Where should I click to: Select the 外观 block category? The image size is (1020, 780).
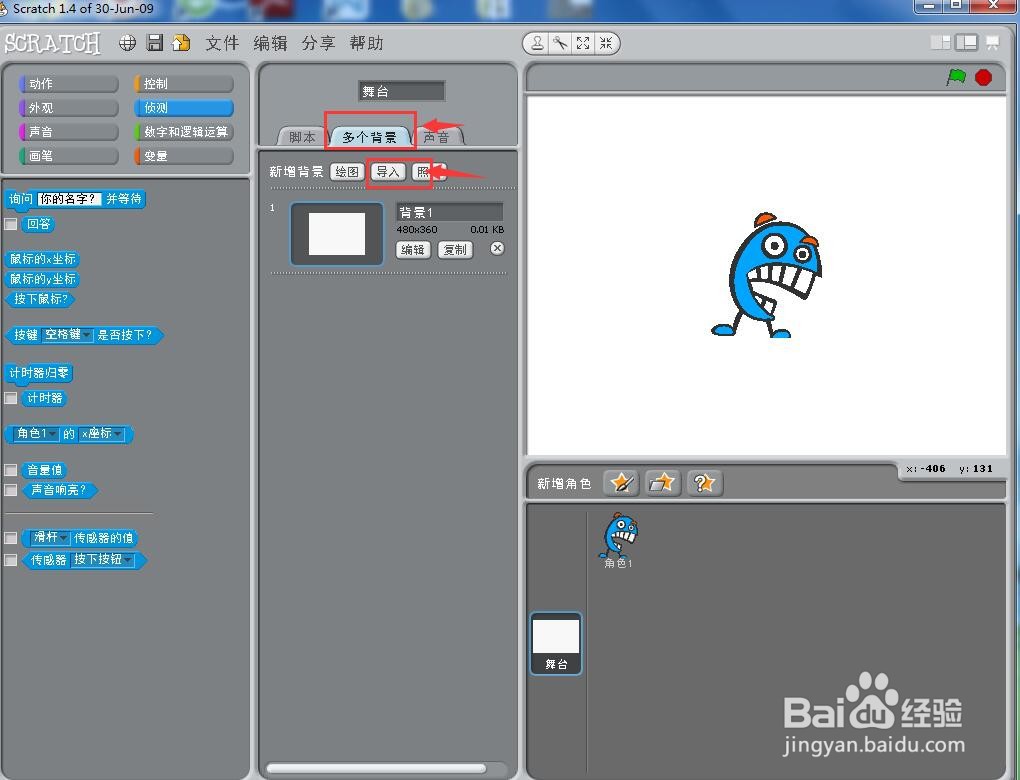click(68, 107)
